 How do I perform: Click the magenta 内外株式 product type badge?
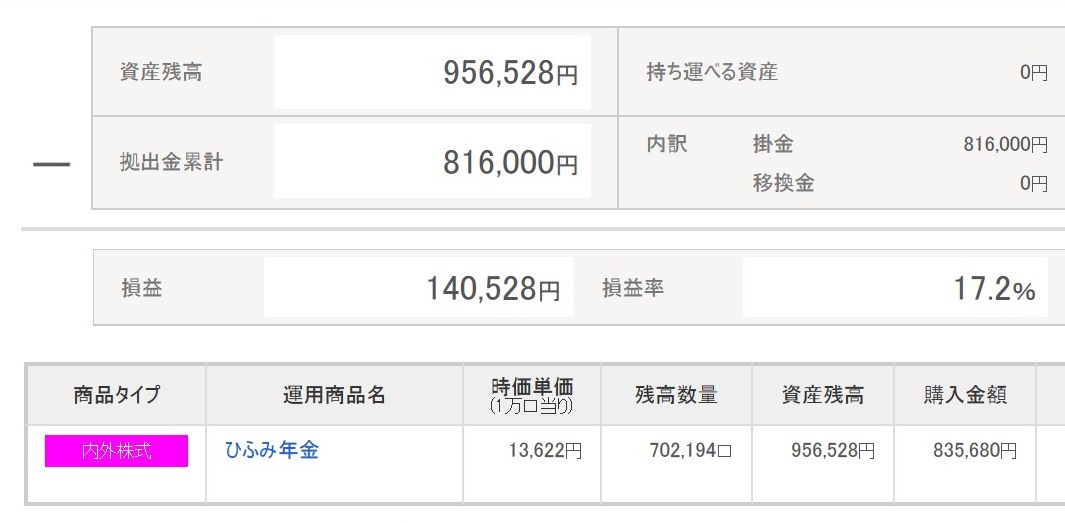click(x=116, y=451)
